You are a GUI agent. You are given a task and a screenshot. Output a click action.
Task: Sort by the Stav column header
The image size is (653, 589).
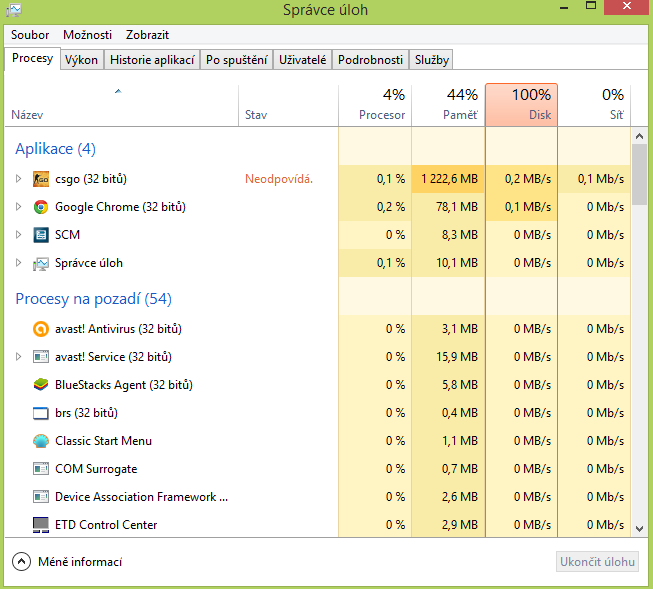288,105
